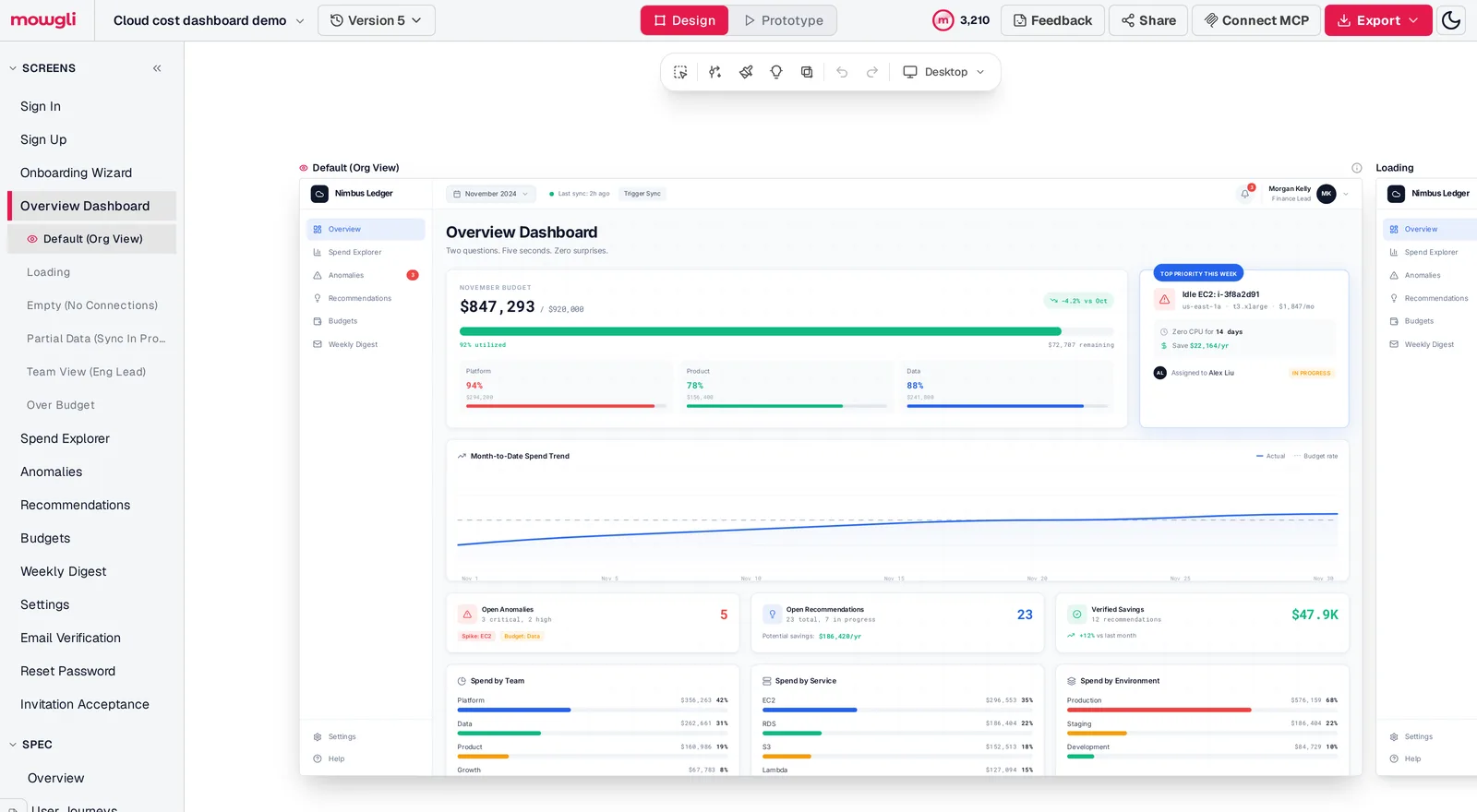
Task: Click Open Anomalies warning icon
Action: pos(467,614)
